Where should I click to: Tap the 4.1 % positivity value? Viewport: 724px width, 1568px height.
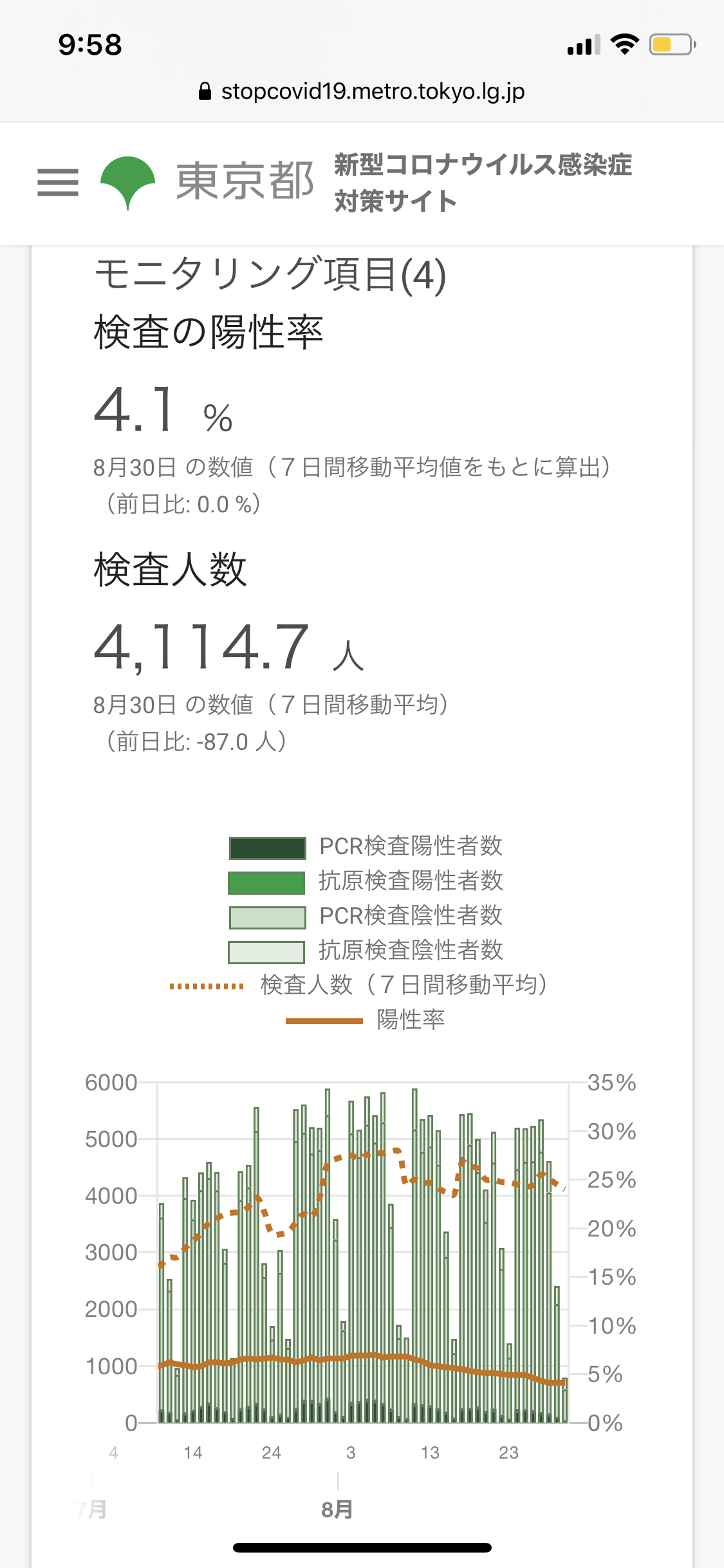click(x=163, y=411)
